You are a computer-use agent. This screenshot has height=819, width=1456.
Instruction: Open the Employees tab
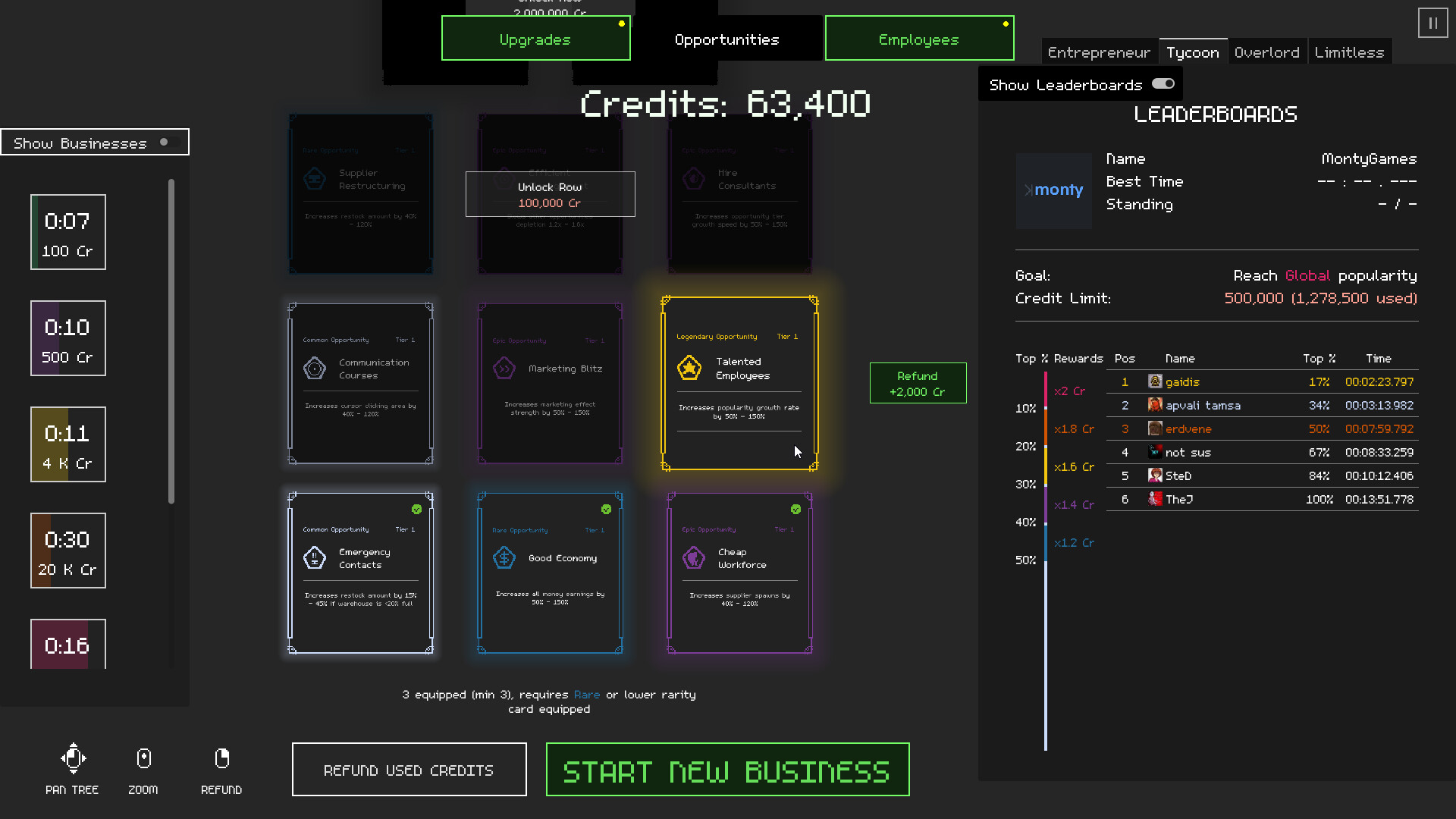tap(918, 39)
